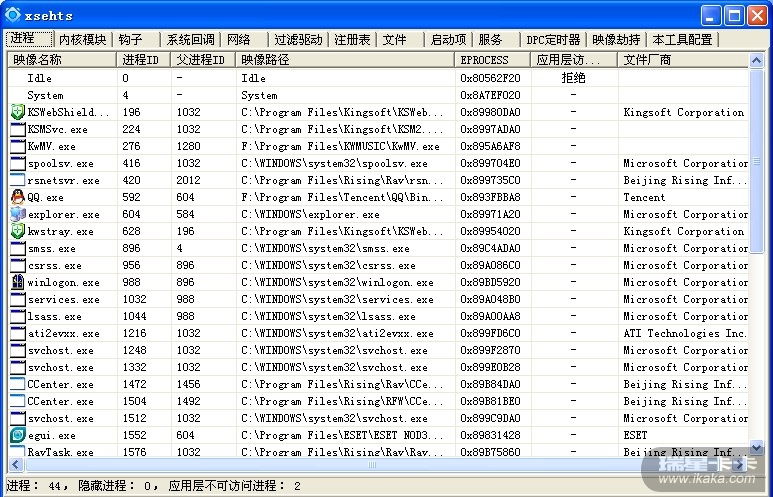Image resolution: width=773 pixels, height=497 pixels.
Task: Click EPROCESS value 0x893FBBA8
Action: pos(491,197)
